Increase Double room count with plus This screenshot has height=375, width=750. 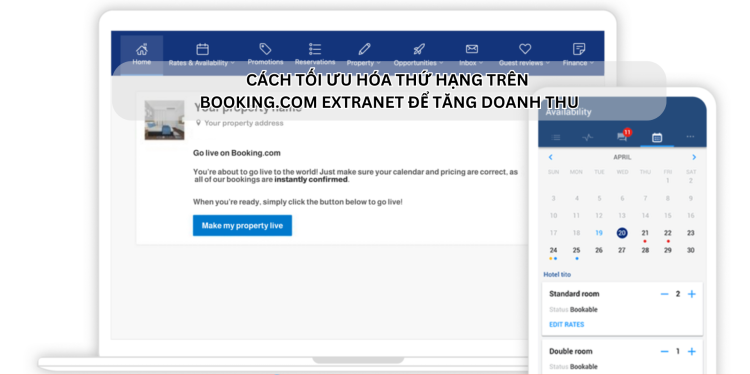click(x=691, y=352)
